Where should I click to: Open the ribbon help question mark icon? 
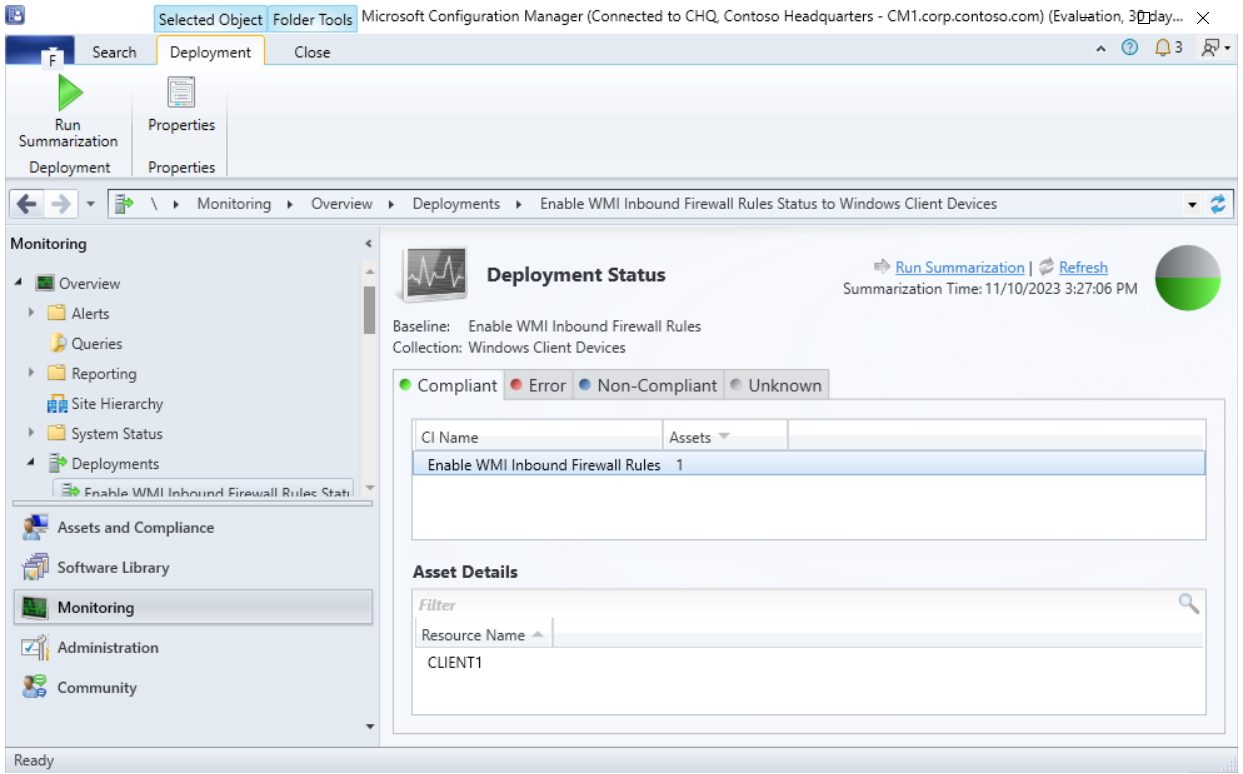pyautogui.click(x=1130, y=47)
